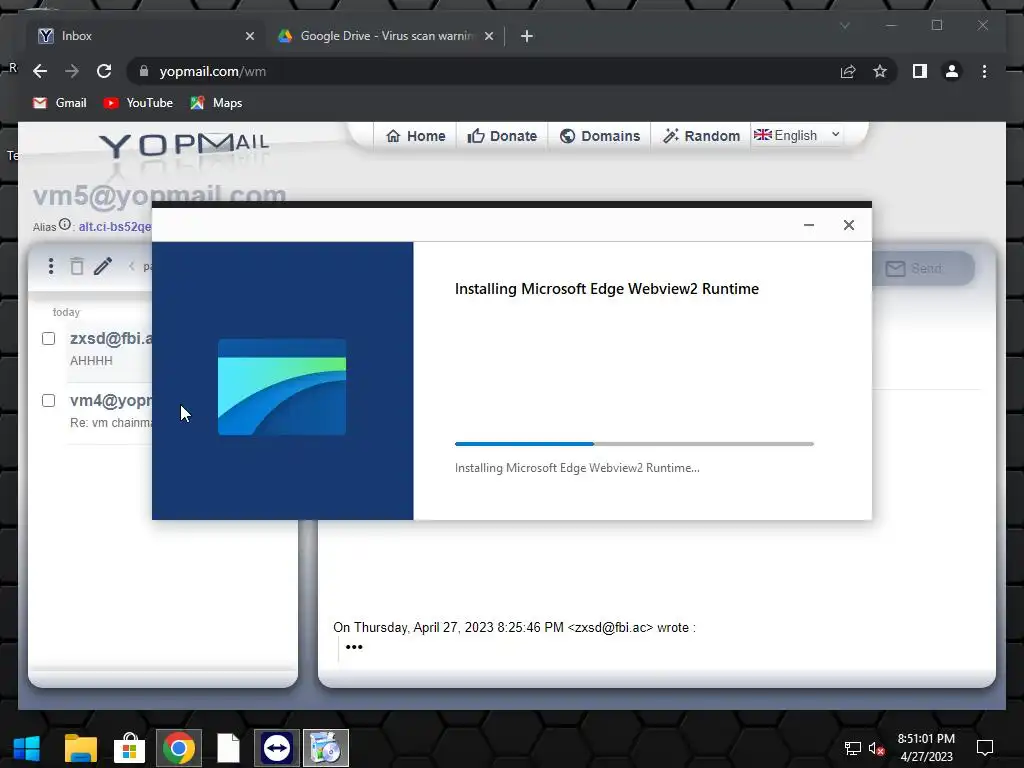Image resolution: width=1024 pixels, height=768 pixels.
Task: Pick a Random address
Action: point(701,136)
